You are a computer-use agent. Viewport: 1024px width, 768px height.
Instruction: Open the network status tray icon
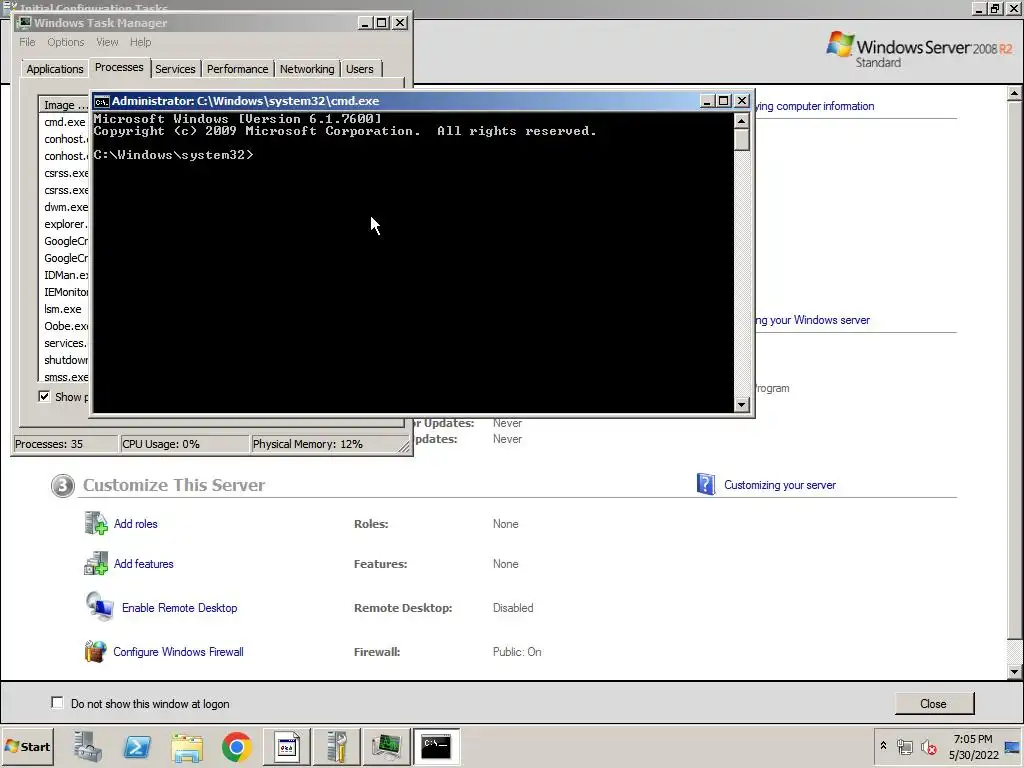904,746
